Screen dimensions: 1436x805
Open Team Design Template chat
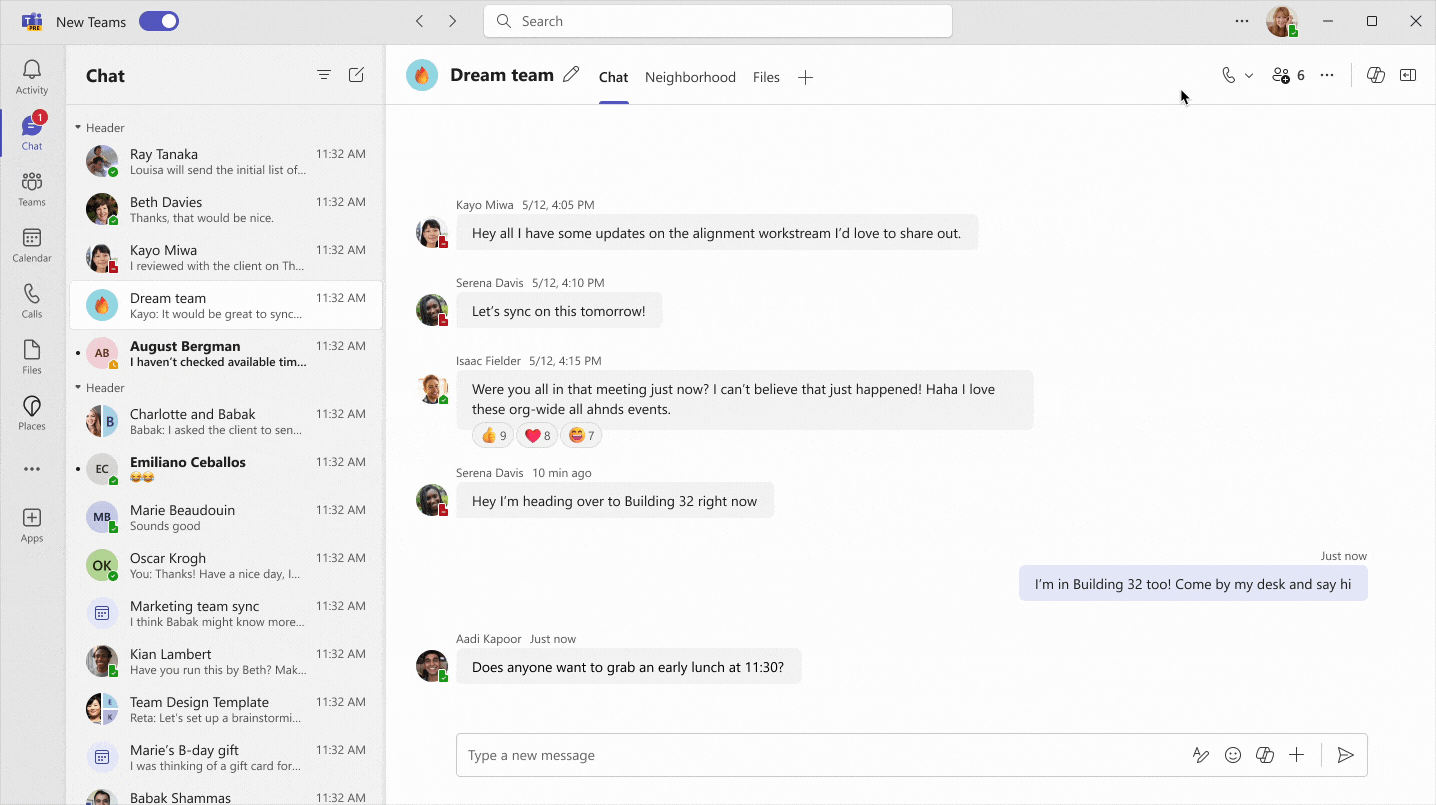(226, 710)
